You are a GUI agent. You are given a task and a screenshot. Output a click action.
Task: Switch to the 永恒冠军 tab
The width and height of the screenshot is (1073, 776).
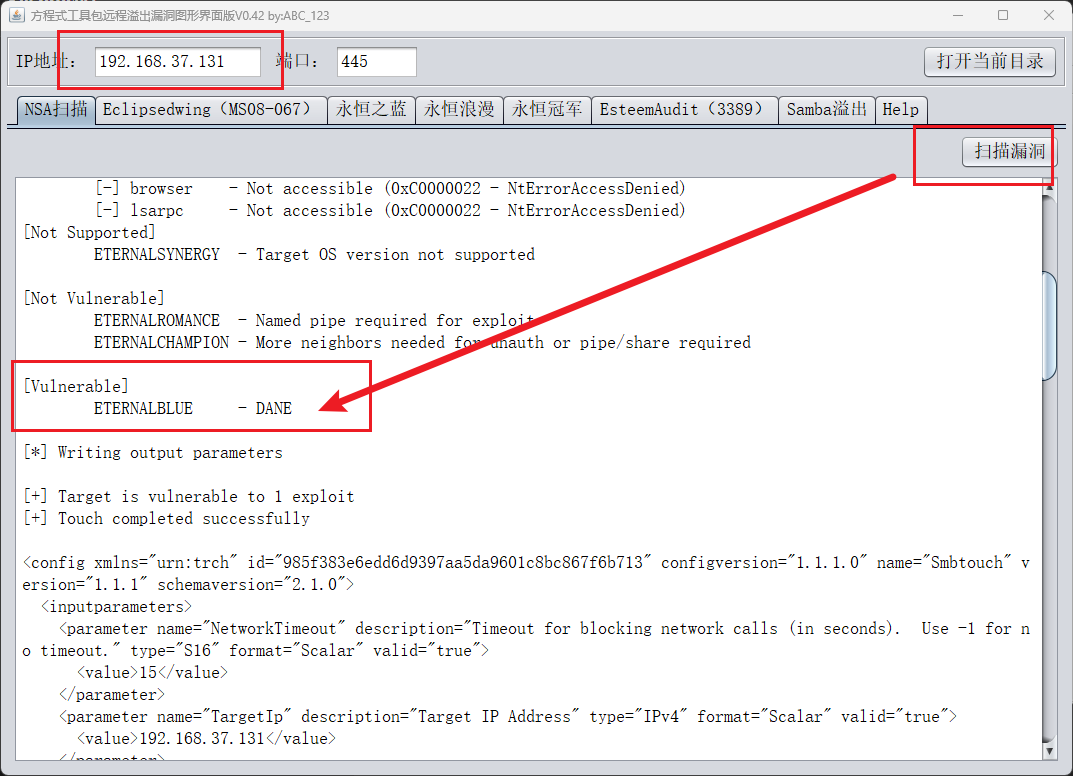pos(547,110)
